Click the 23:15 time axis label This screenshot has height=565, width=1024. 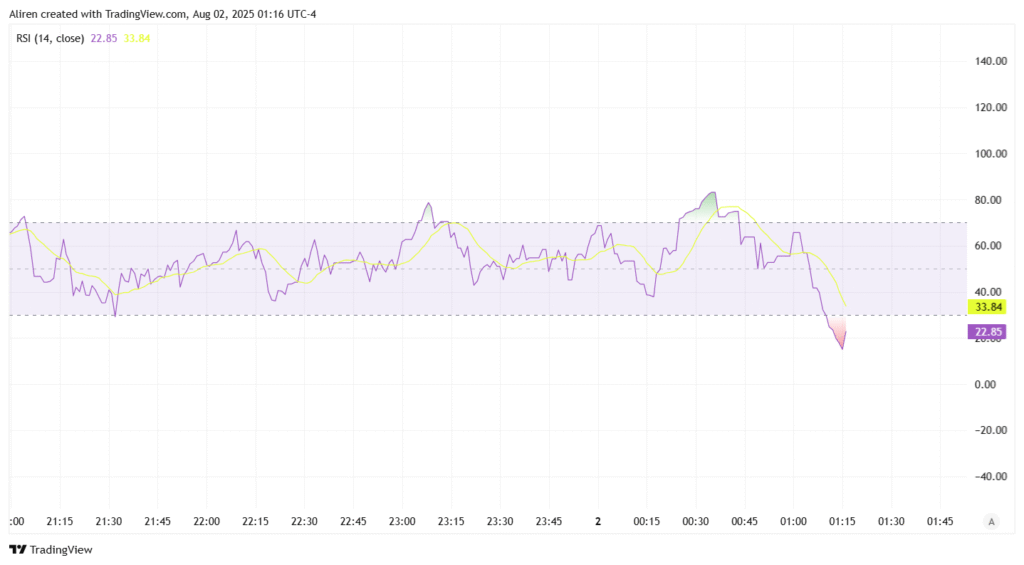pyautogui.click(x=451, y=521)
